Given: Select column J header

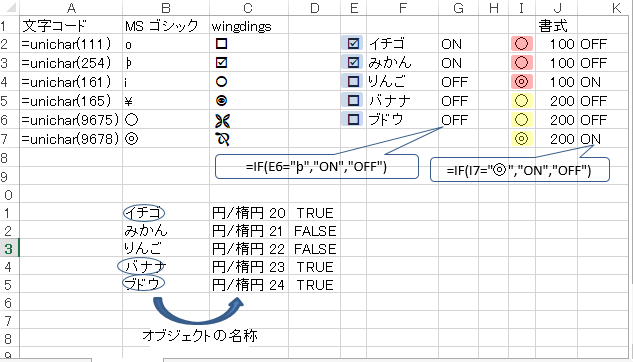Looking at the screenshot, I should (x=557, y=8).
